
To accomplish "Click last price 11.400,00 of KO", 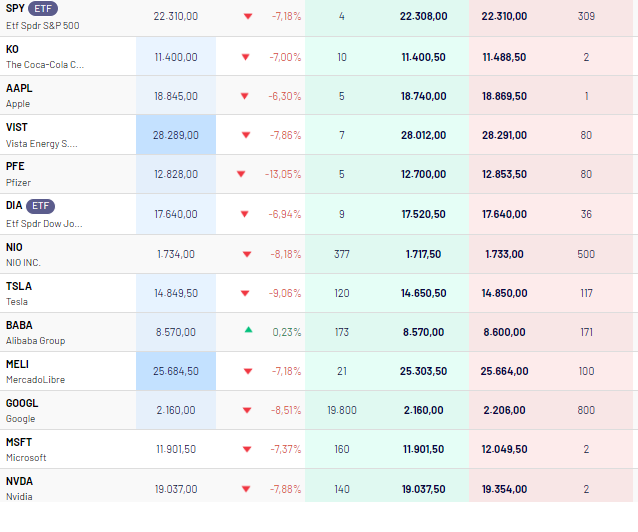I will tap(176, 57).
